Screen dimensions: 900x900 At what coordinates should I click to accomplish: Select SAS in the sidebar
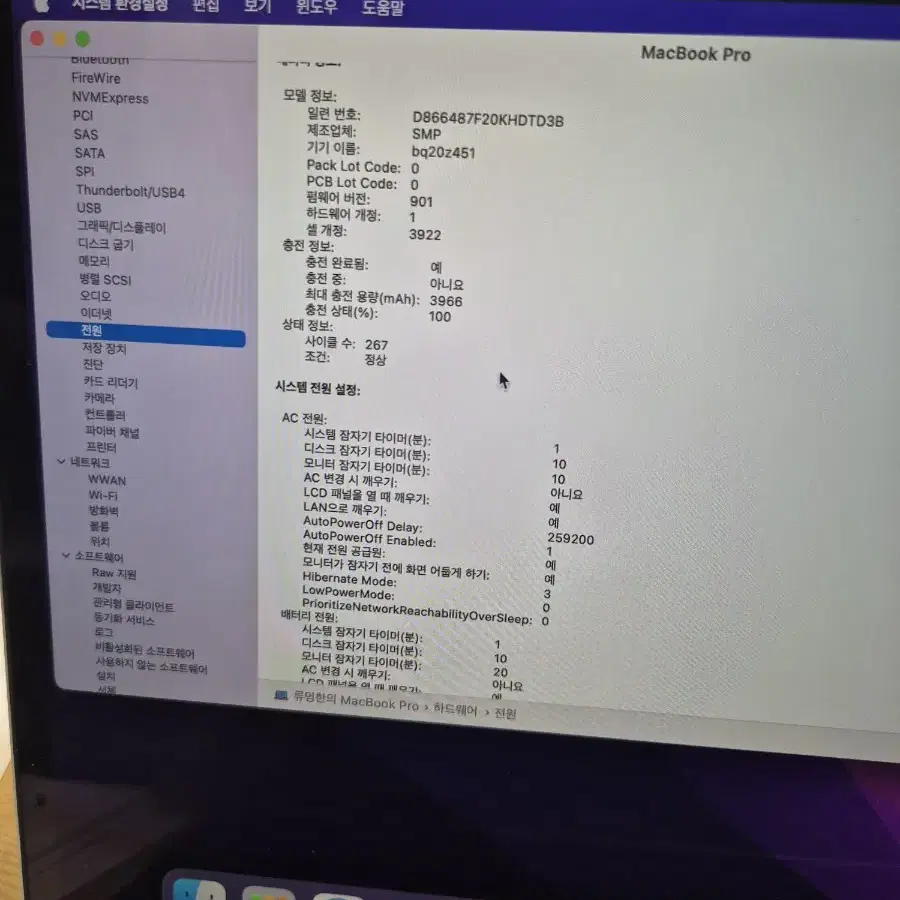(86, 134)
